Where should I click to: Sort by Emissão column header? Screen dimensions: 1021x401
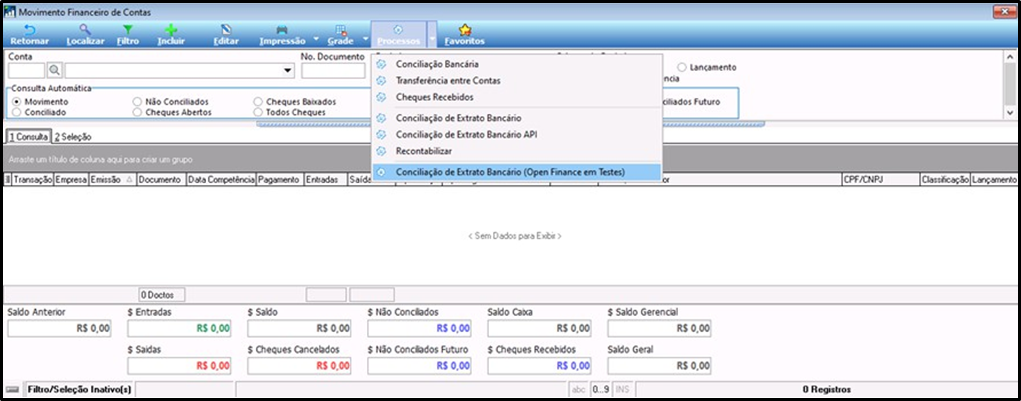pyautogui.click(x=112, y=180)
